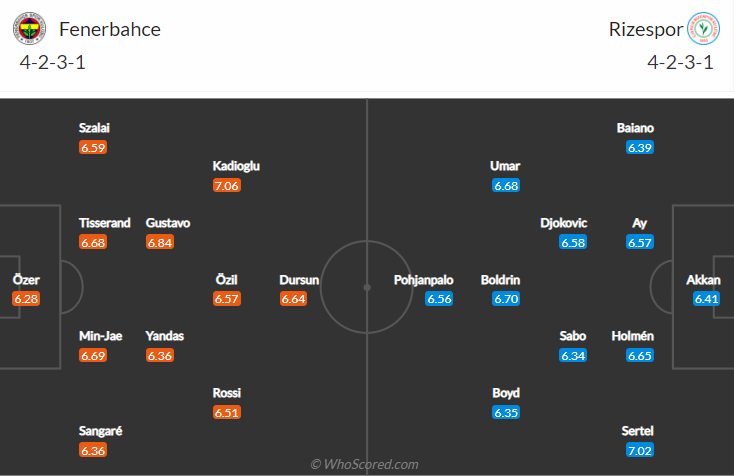Viewport: 734px width, 476px height.
Task: Open player Szalai's name label
Action: point(97,128)
